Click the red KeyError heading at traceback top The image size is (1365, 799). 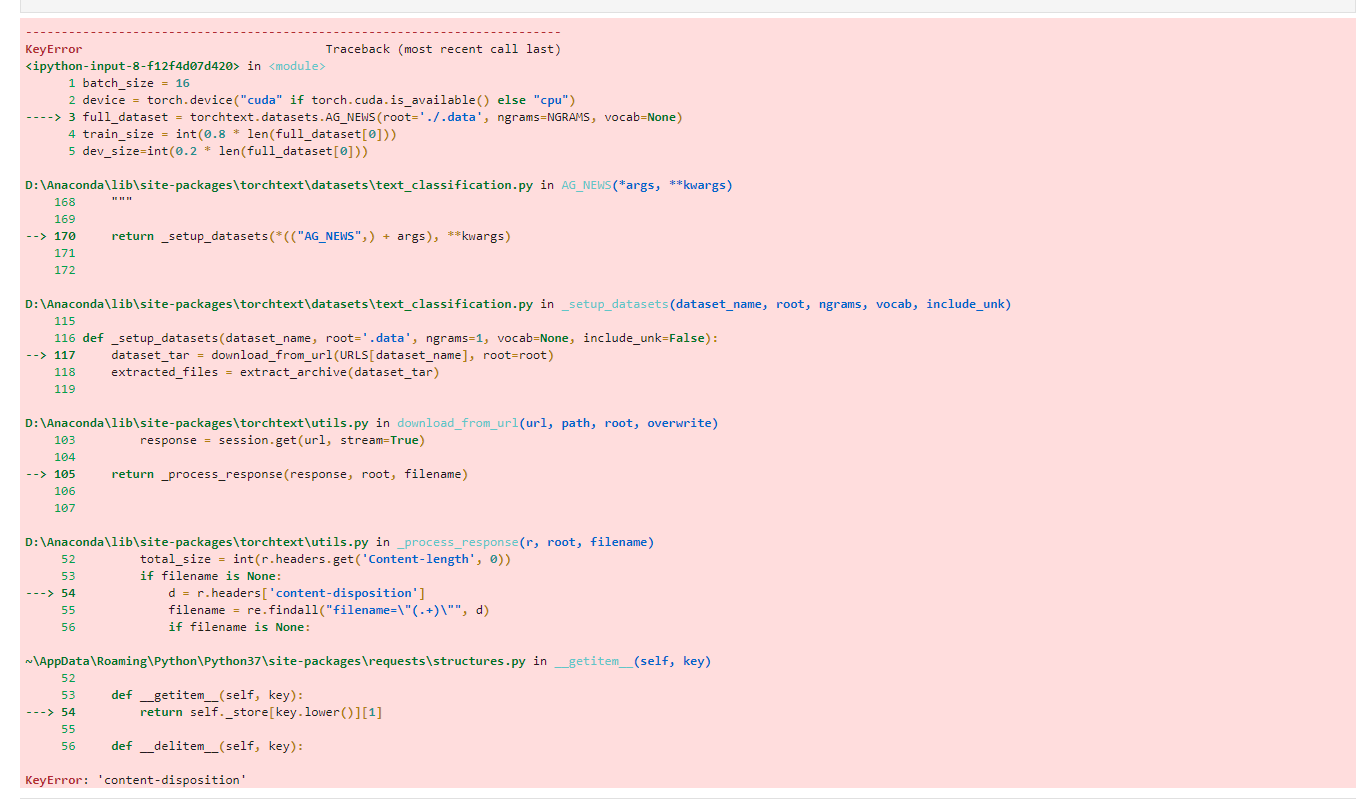click(x=54, y=49)
